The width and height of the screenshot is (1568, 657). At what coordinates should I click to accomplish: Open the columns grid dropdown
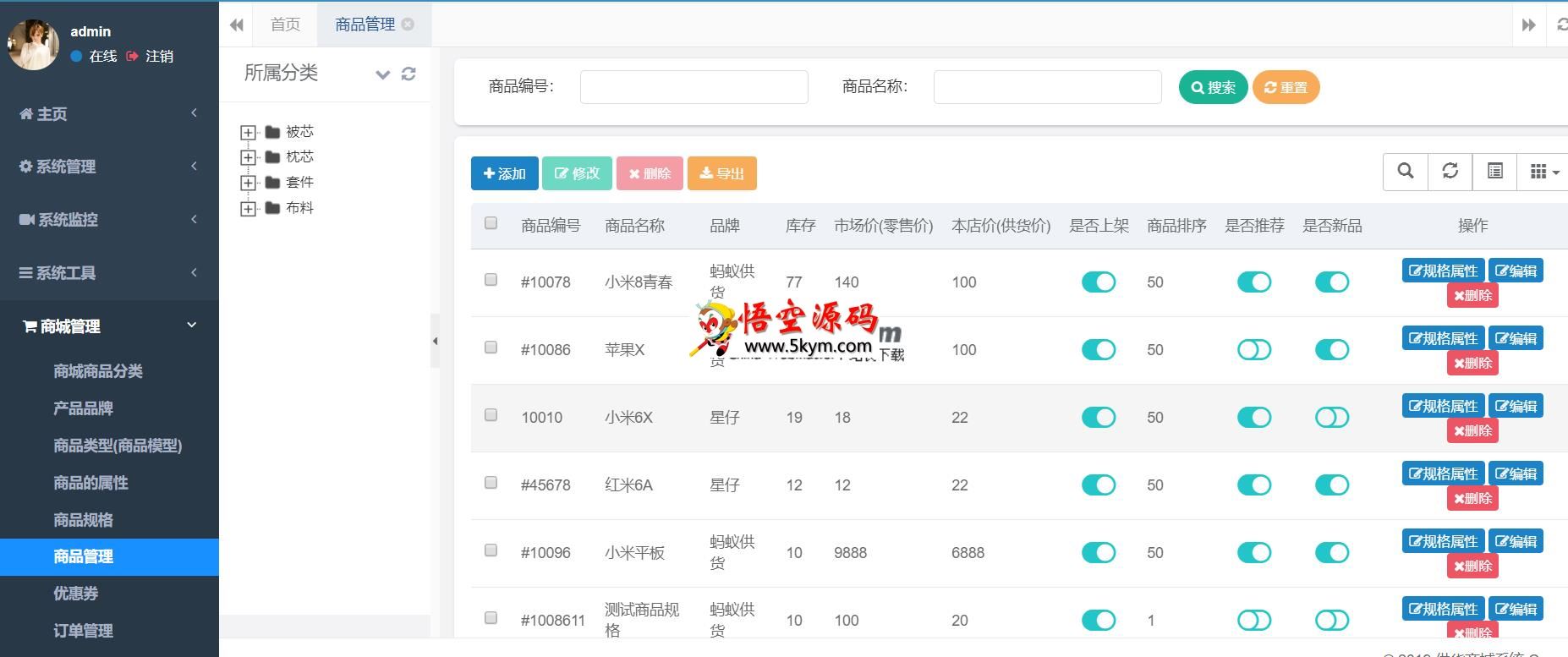coord(1543,171)
